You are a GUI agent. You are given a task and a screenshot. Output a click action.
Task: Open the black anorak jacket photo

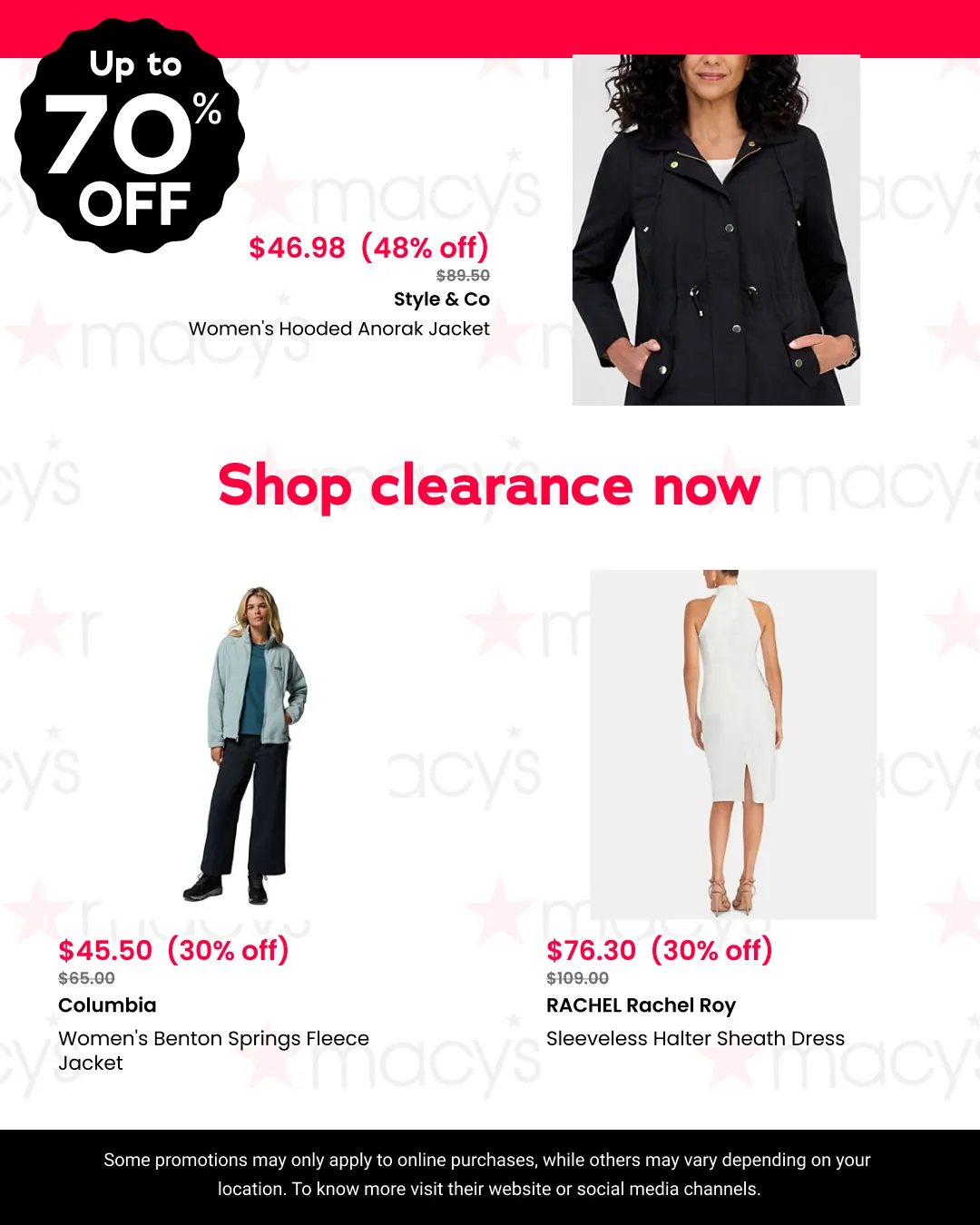tap(716, 230)
